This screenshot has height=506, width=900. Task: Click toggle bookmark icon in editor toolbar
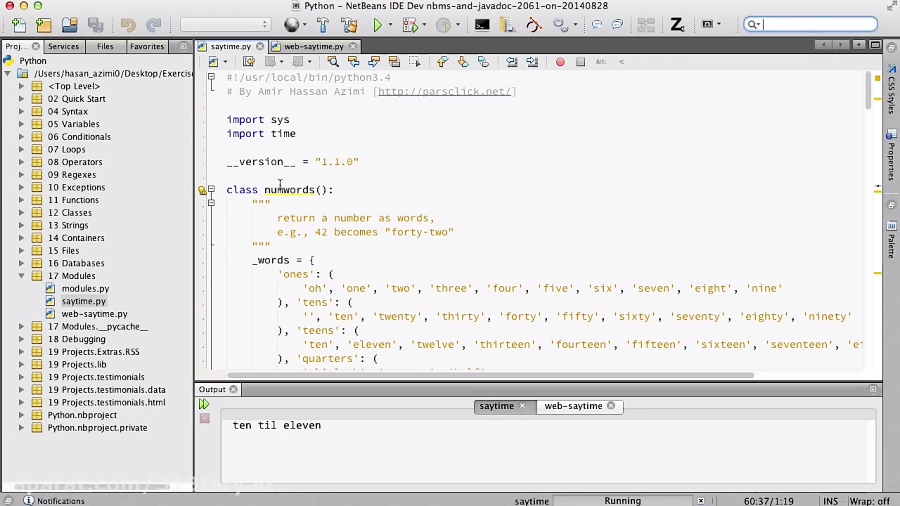point(483,62)
